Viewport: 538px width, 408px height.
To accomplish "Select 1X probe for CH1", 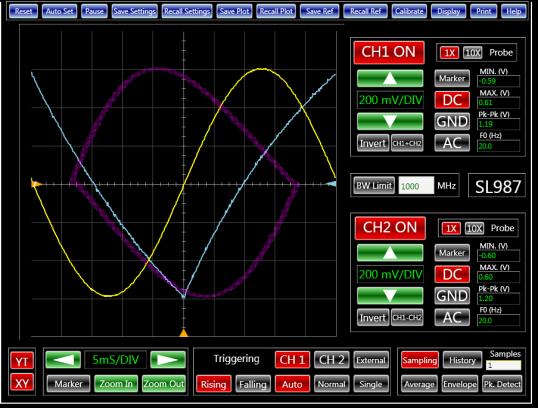I will pos(449,53).
